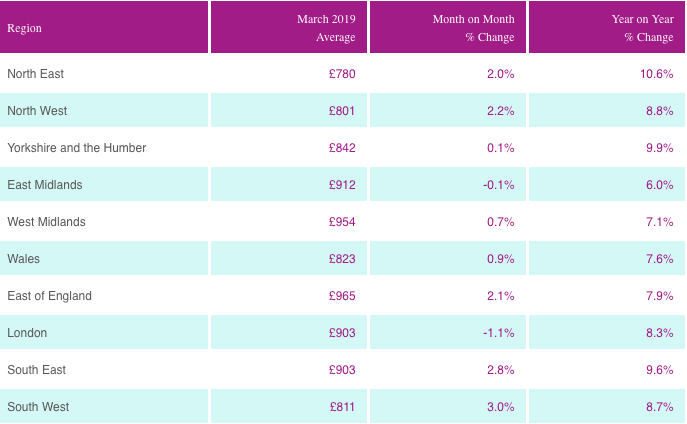Click the East of England region name

point(49,296)
